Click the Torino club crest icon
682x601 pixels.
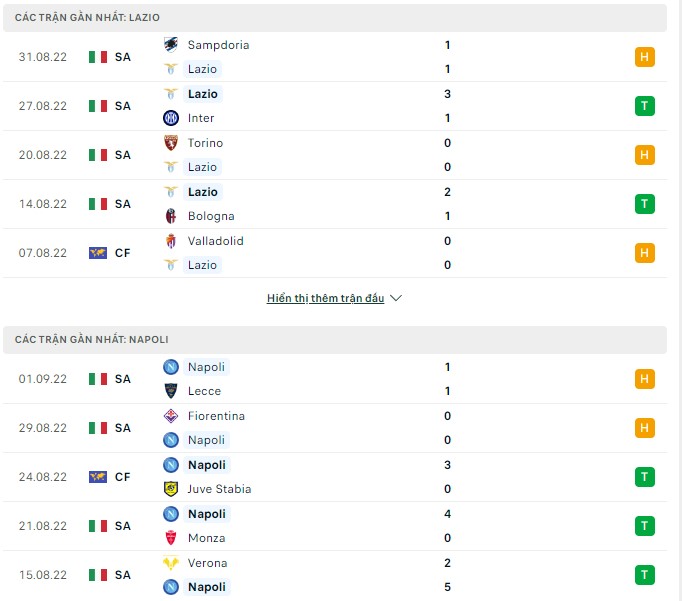(x=170, y=143)
